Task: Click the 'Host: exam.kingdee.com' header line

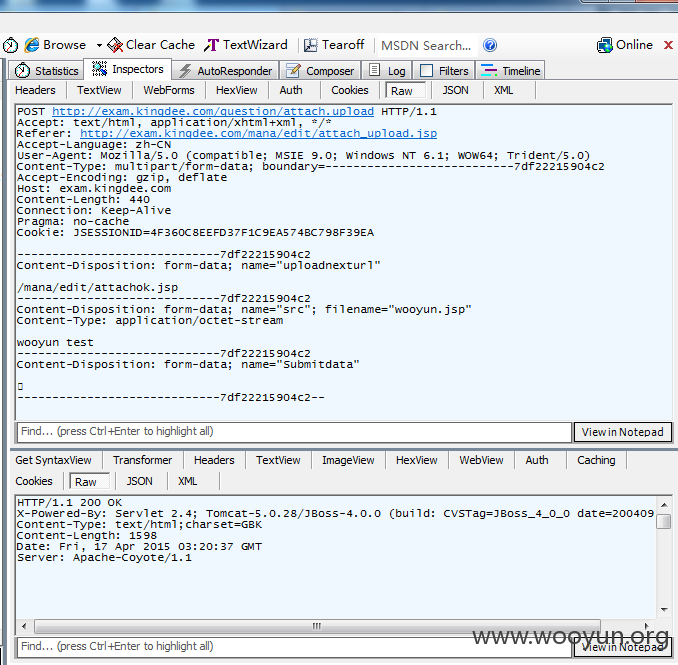Action: coord(94,189)
